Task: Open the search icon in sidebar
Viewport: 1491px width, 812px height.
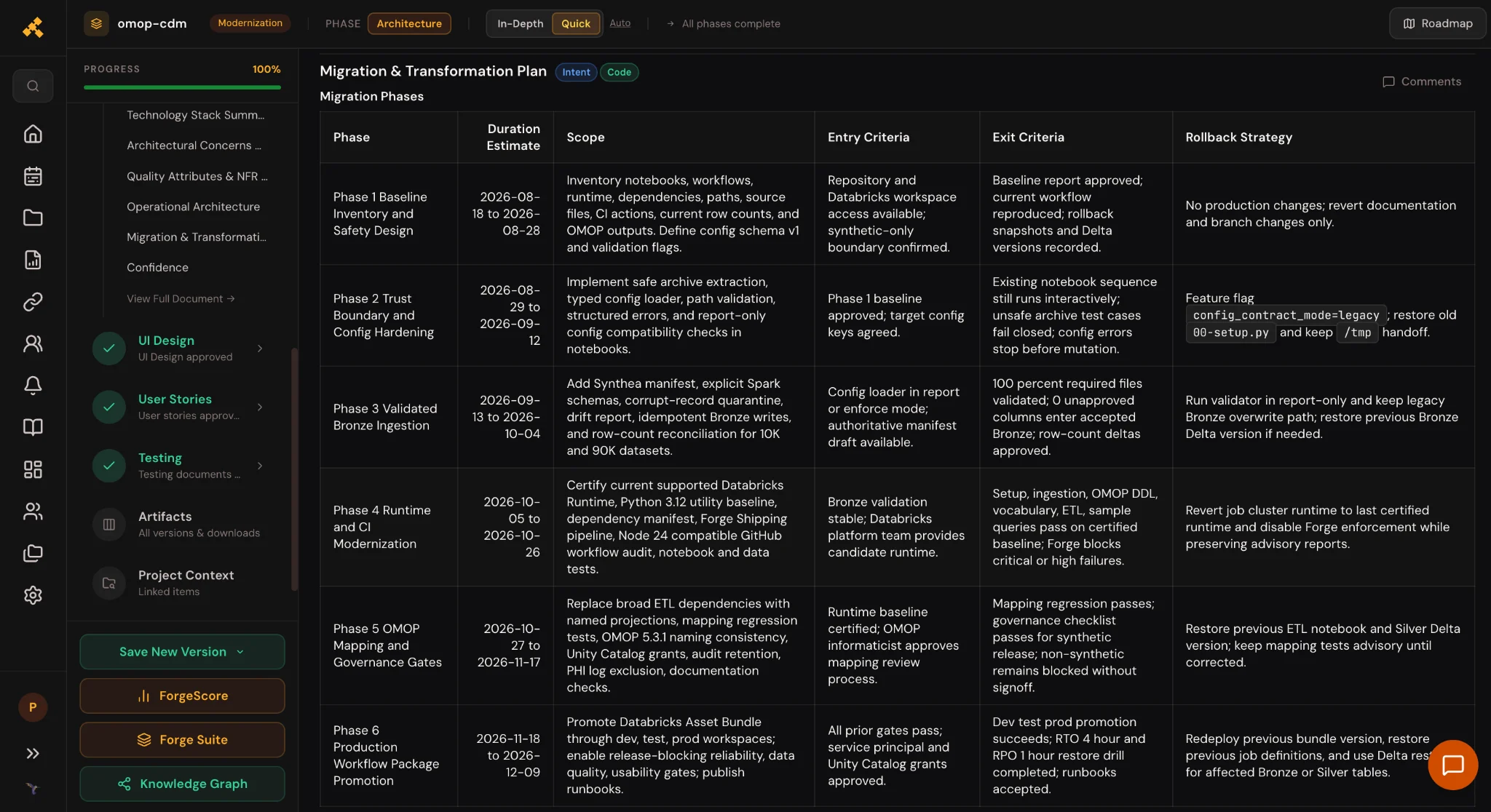Action: 33,86
